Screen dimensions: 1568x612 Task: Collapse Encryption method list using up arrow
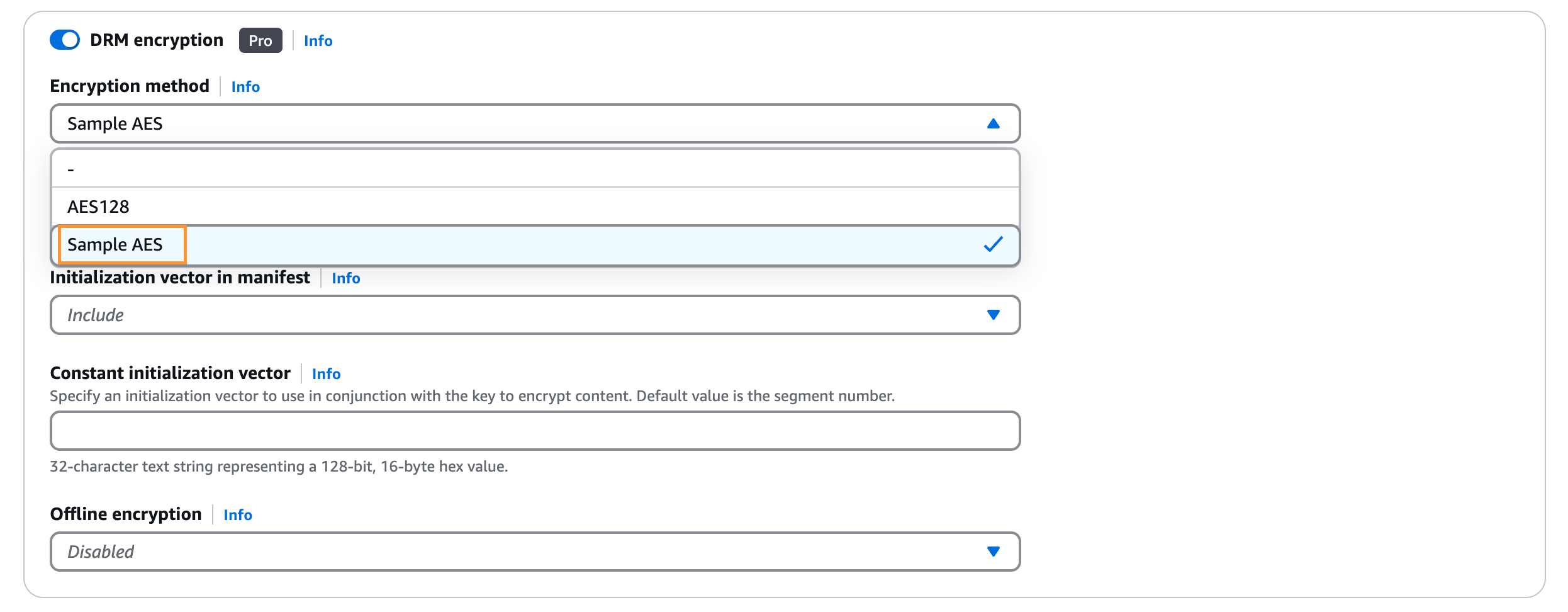(993, 124)
